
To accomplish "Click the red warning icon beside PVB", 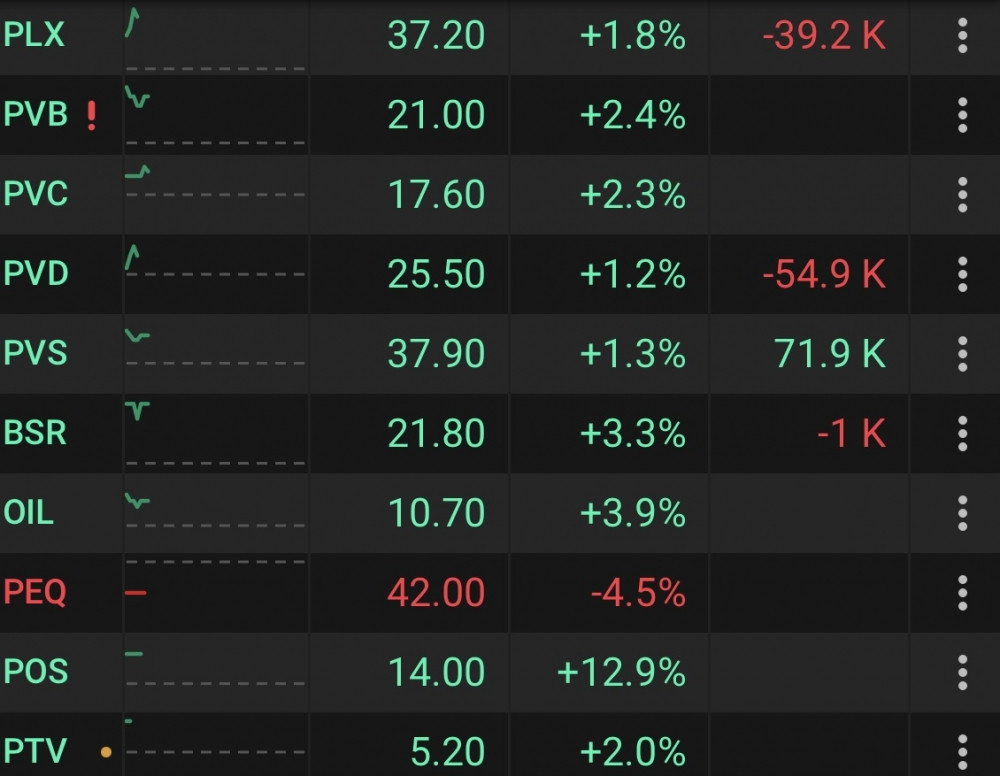I will pos(92,116).
